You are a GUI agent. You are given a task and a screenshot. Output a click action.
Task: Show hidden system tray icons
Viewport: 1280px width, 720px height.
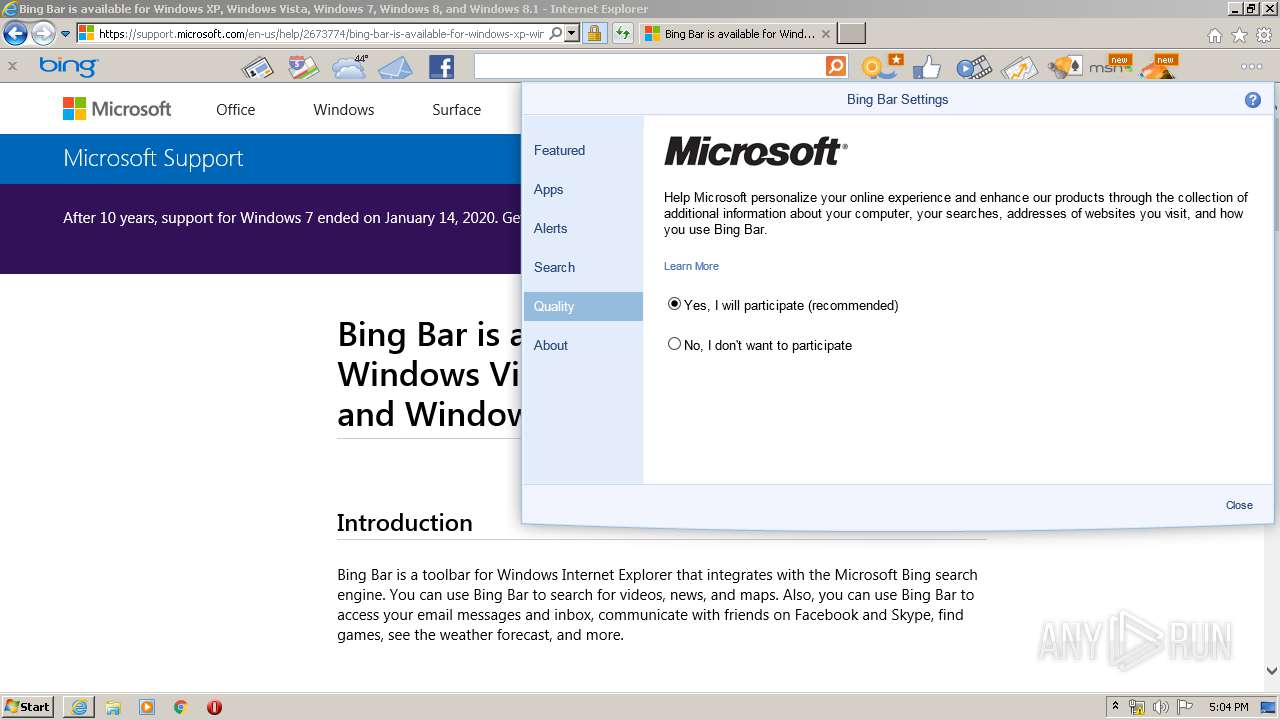(1115, 706)
